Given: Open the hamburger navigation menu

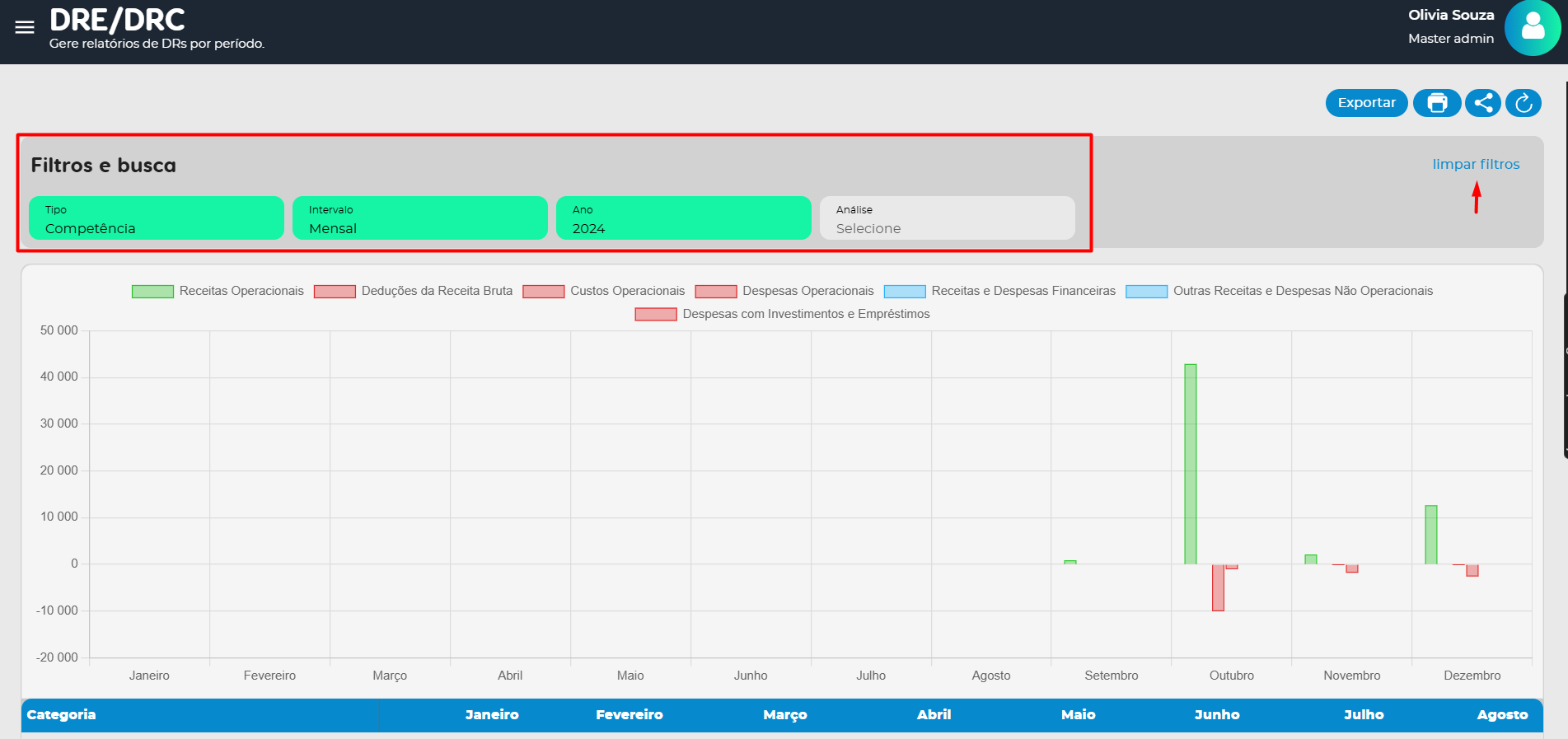Looking at the screenshot, I should click(25, 27).
